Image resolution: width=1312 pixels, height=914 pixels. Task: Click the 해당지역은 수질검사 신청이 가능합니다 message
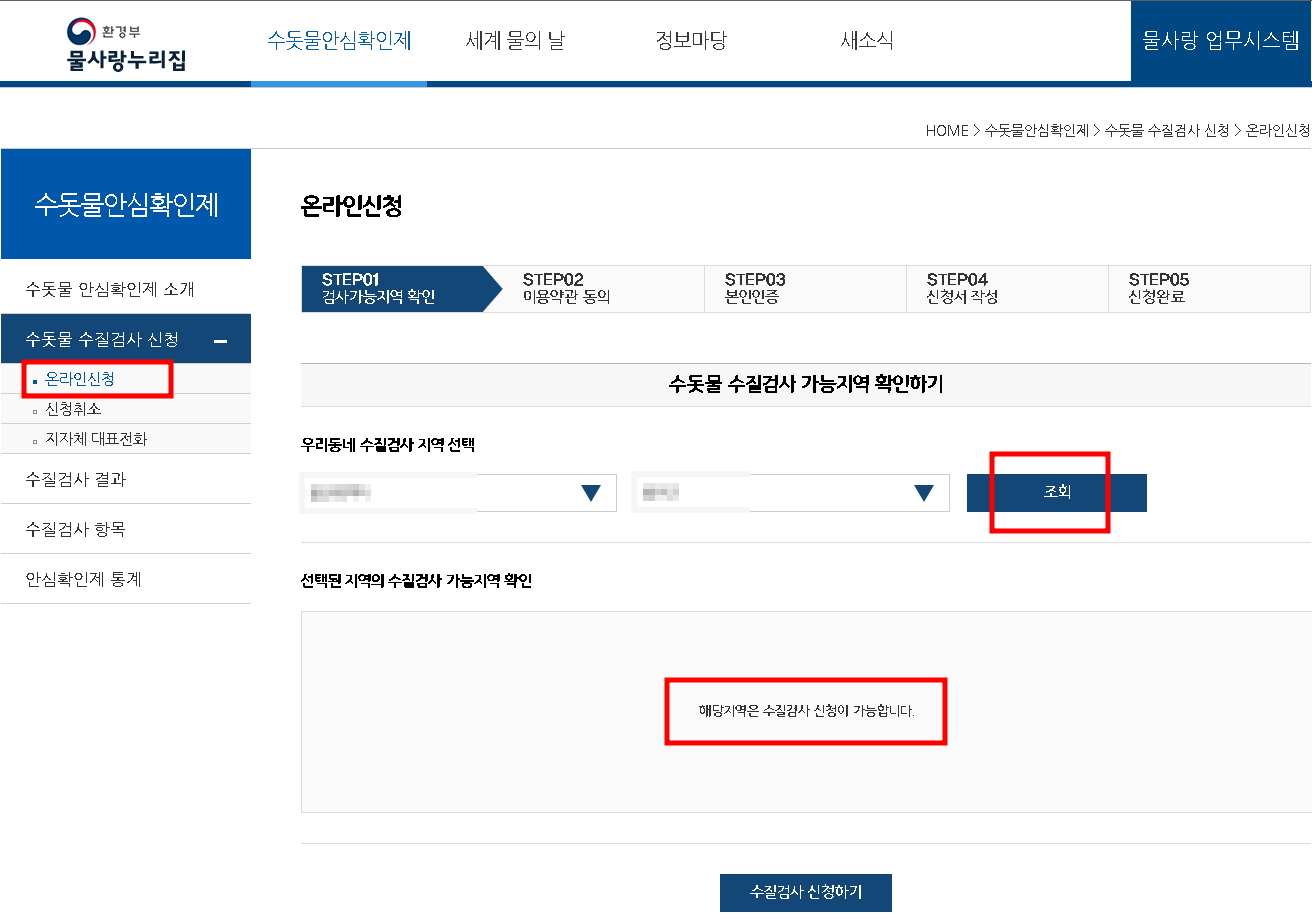click(x=806, y=711)
